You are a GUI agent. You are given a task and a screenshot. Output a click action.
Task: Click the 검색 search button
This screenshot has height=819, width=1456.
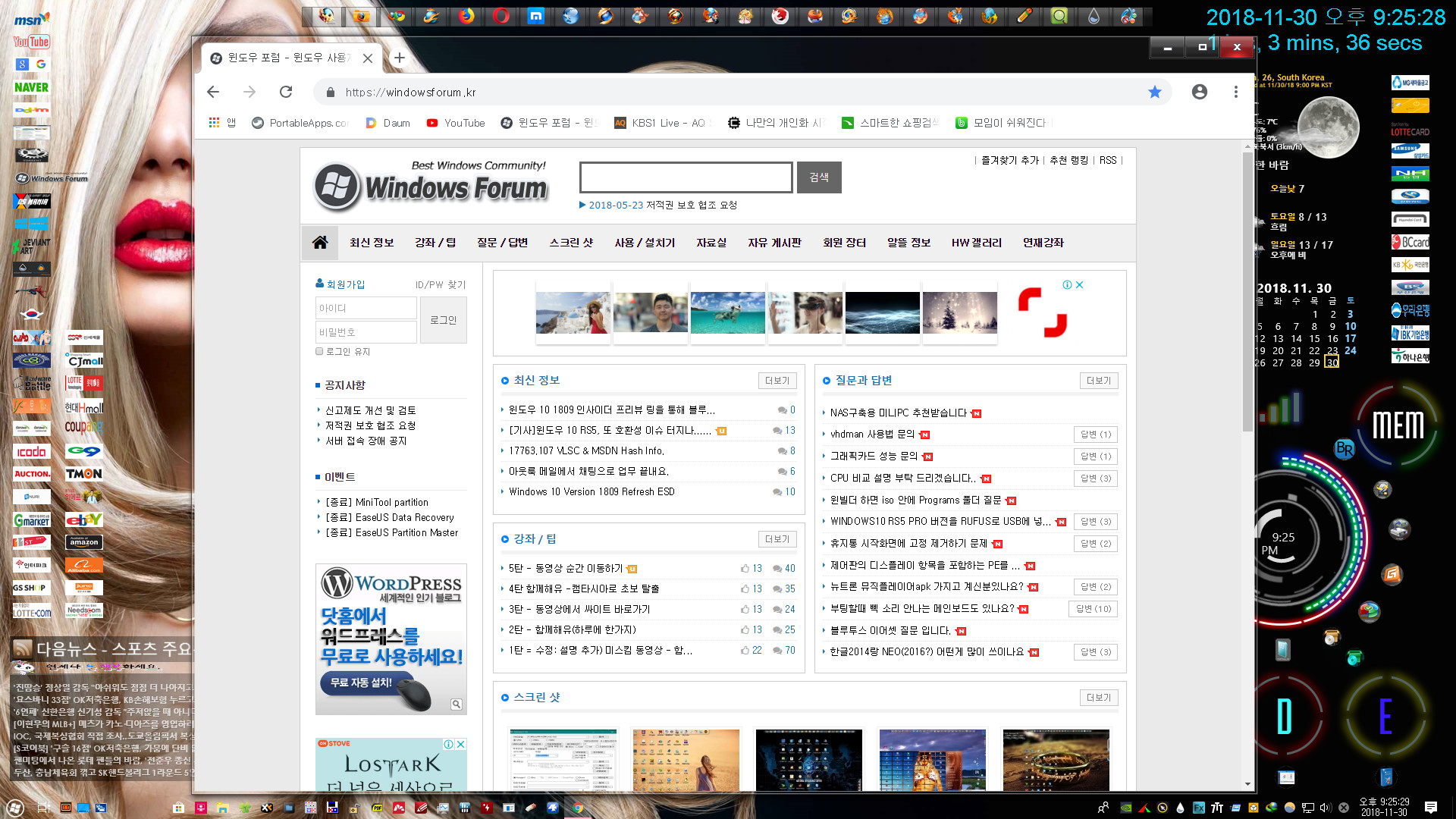click(x=819, y=177)
